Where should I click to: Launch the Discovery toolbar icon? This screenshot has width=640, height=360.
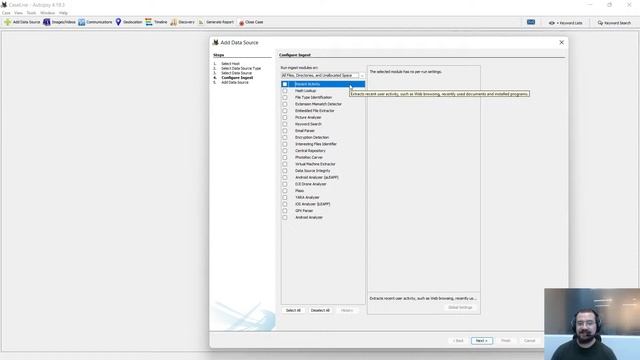click(174, 22)
